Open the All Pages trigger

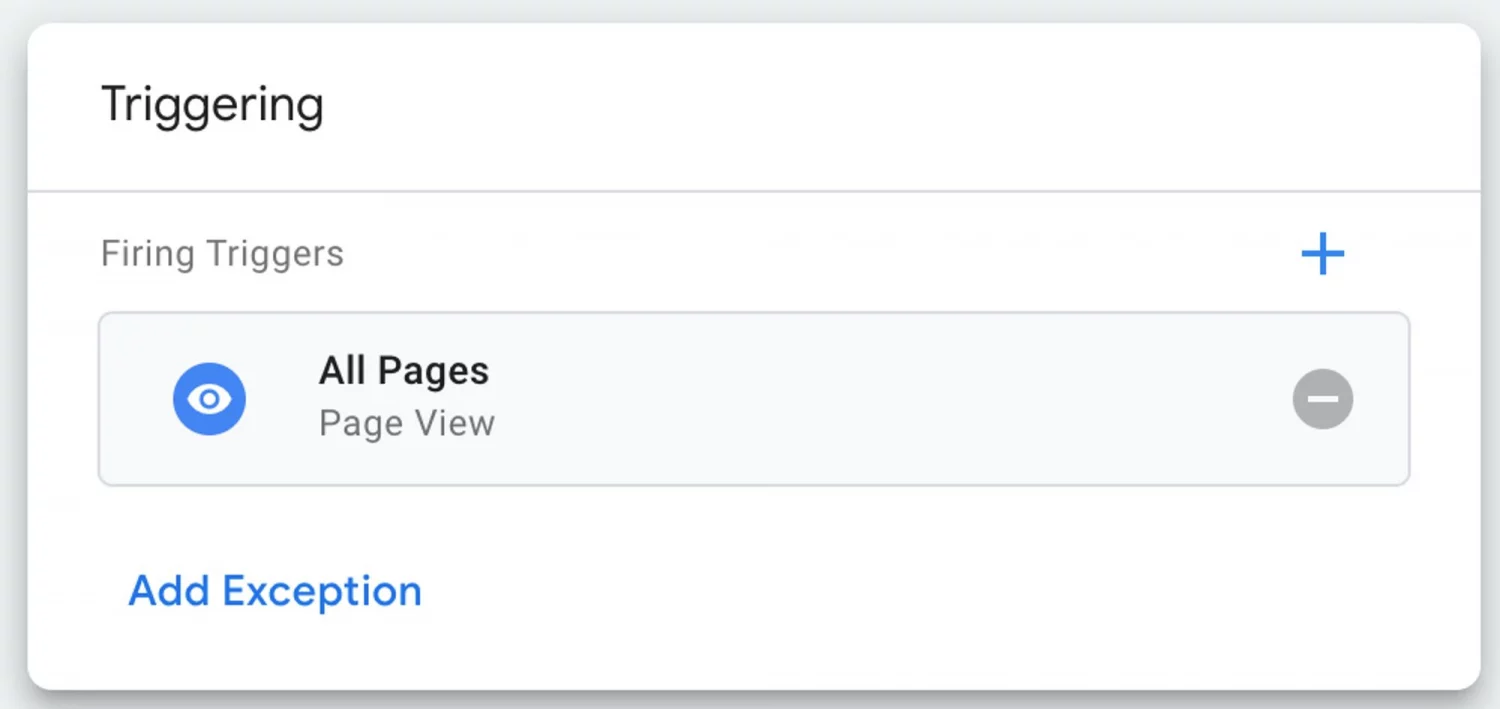(x=403, y=370)
